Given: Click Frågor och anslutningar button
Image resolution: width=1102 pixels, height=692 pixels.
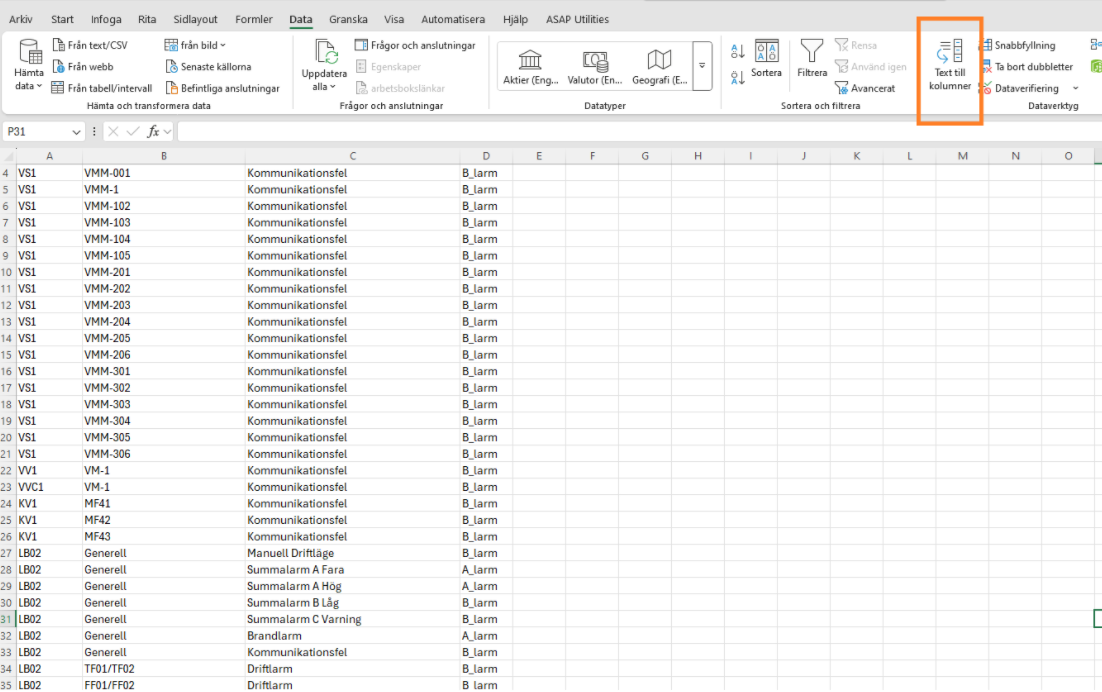Looking at the screenshot, I should tap(415, 45).
